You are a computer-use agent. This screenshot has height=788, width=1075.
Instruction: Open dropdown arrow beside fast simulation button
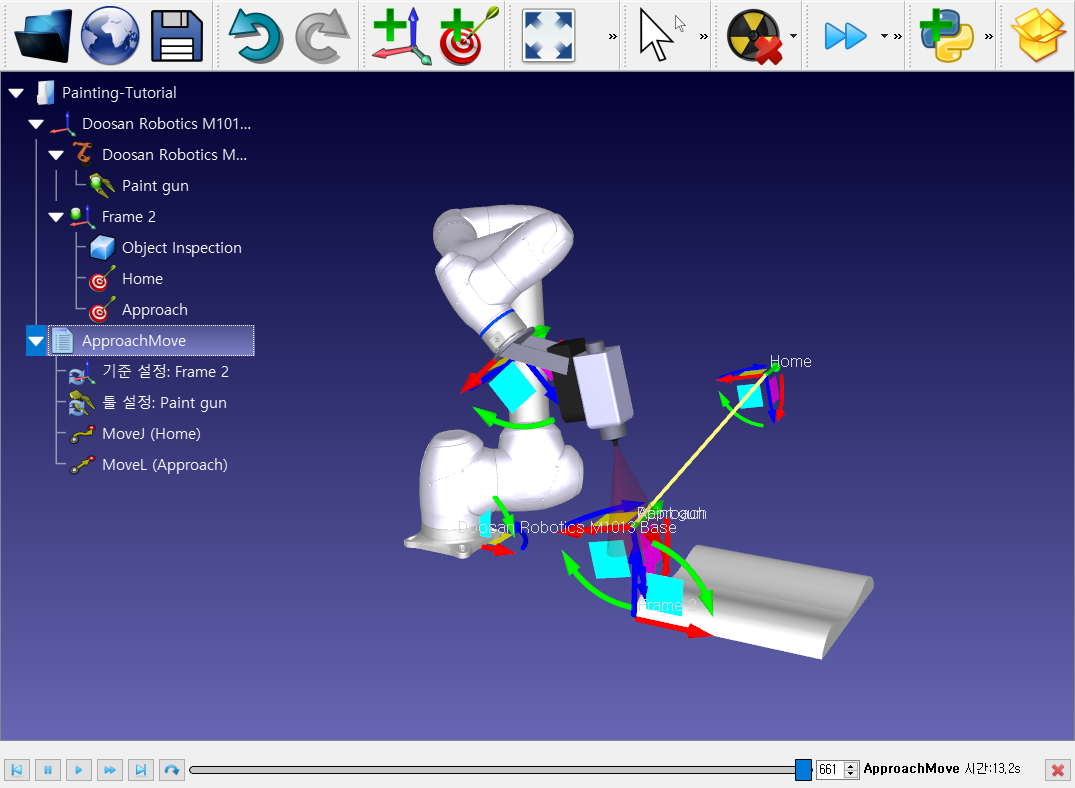(884, 36)
